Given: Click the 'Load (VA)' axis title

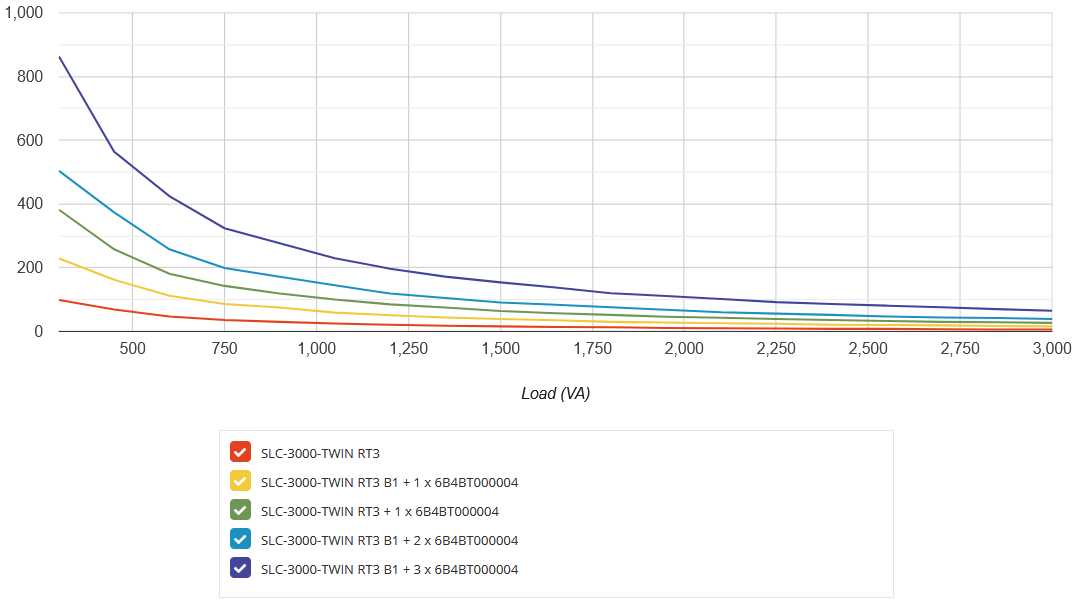Looking at the screenshot, I should (x=555, y=394).
